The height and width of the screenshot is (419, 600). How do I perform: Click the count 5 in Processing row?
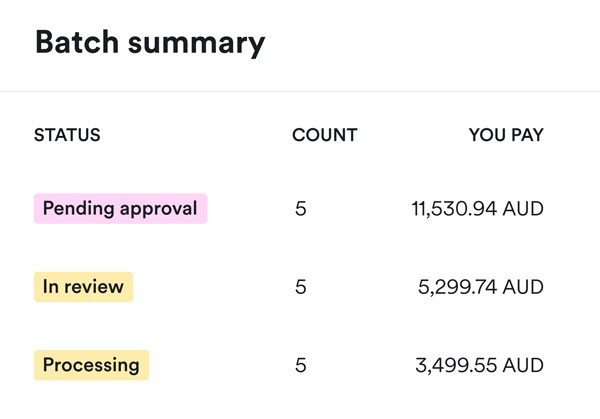point(300,366)
